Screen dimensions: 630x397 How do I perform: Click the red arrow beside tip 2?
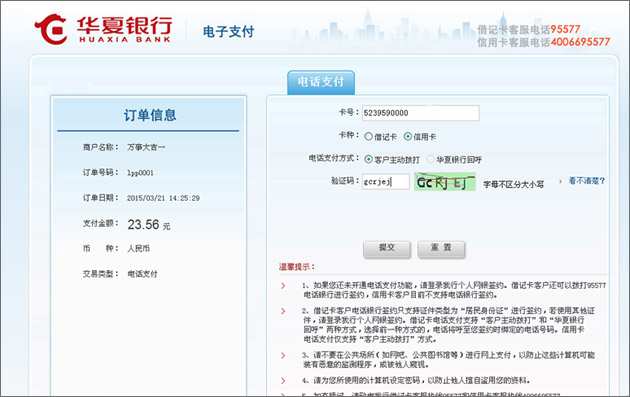(x=283, y=311)
